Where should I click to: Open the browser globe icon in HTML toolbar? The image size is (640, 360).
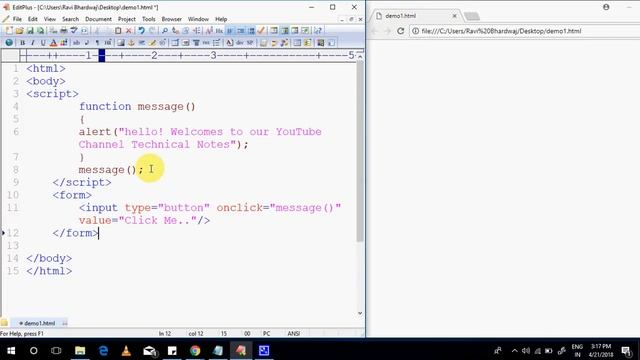9,42
